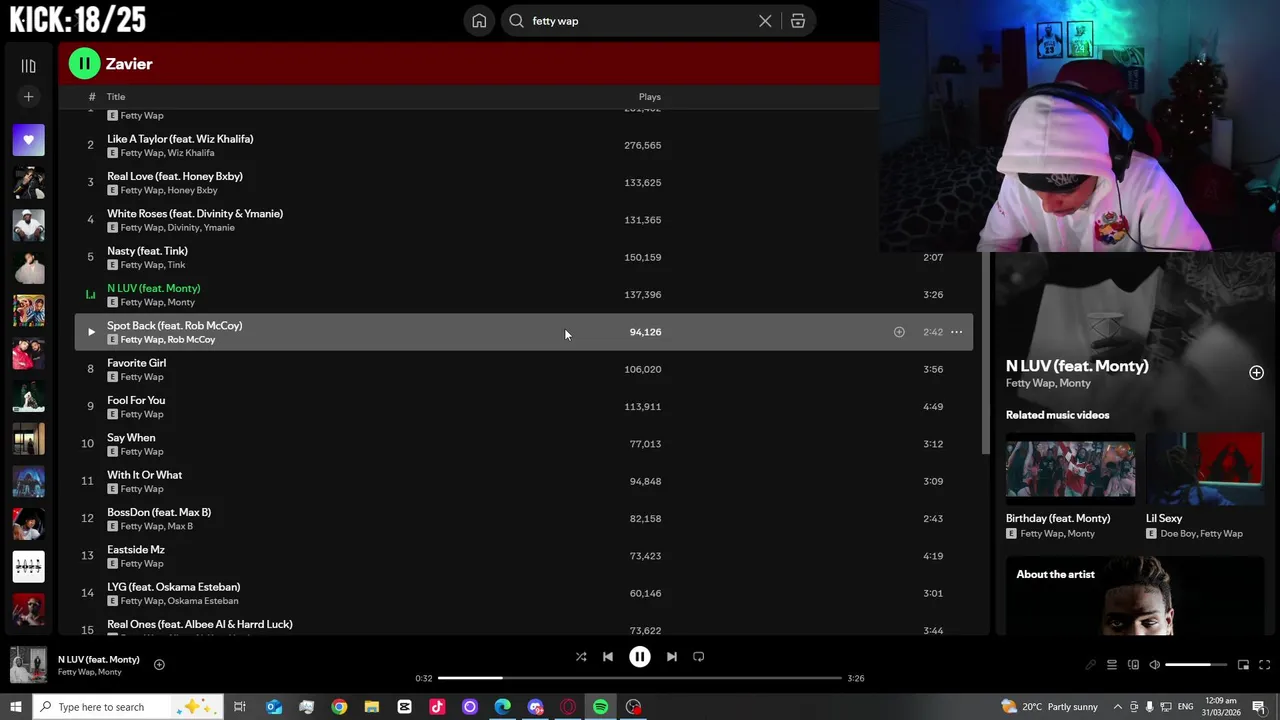Select track 'Say When'
This screenshot has width=1280, height=720.
131,438
